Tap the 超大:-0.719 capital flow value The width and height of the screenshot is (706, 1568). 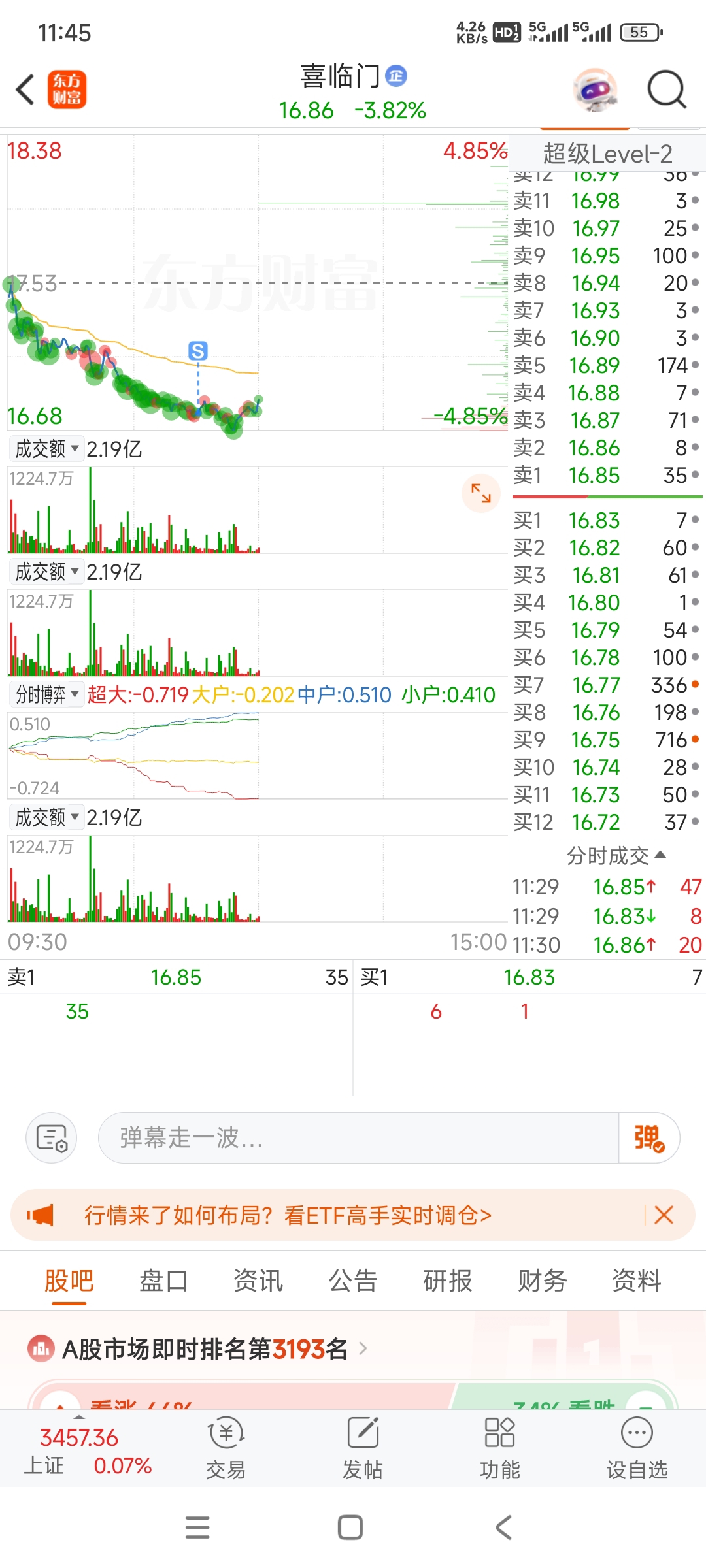click(138, 694)
